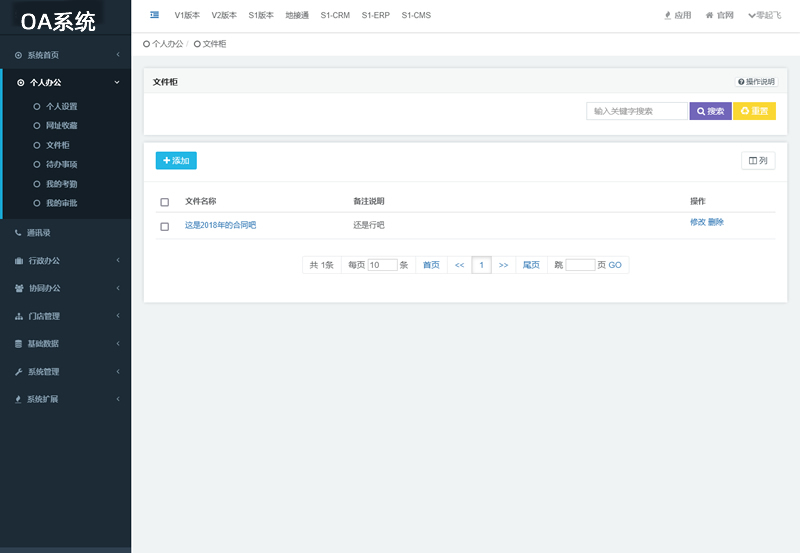Click the circle icon before 我的审批
Viewport: 800px width, 553px height.
[x=37, y=203]
